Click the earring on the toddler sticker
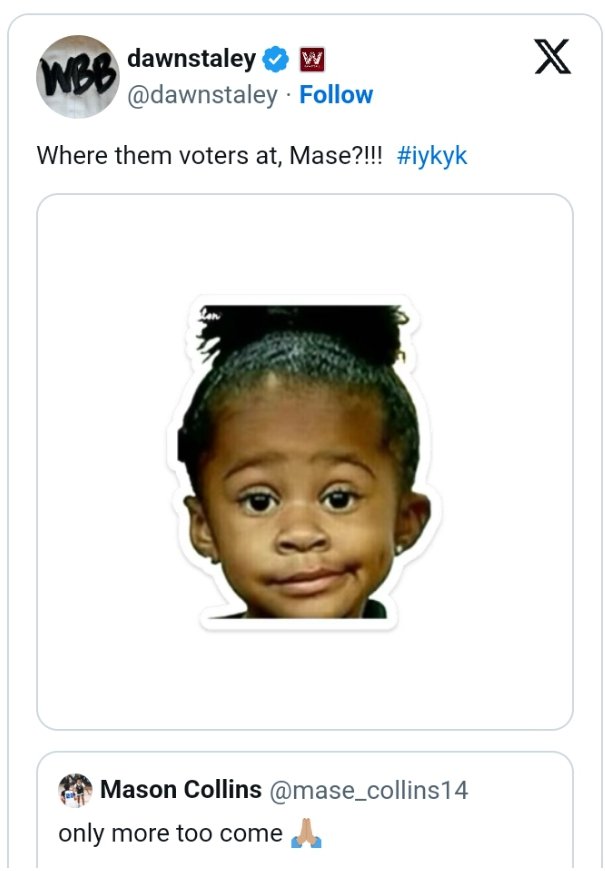This screenshot has width=605, height=871. (x=398, y=549)
